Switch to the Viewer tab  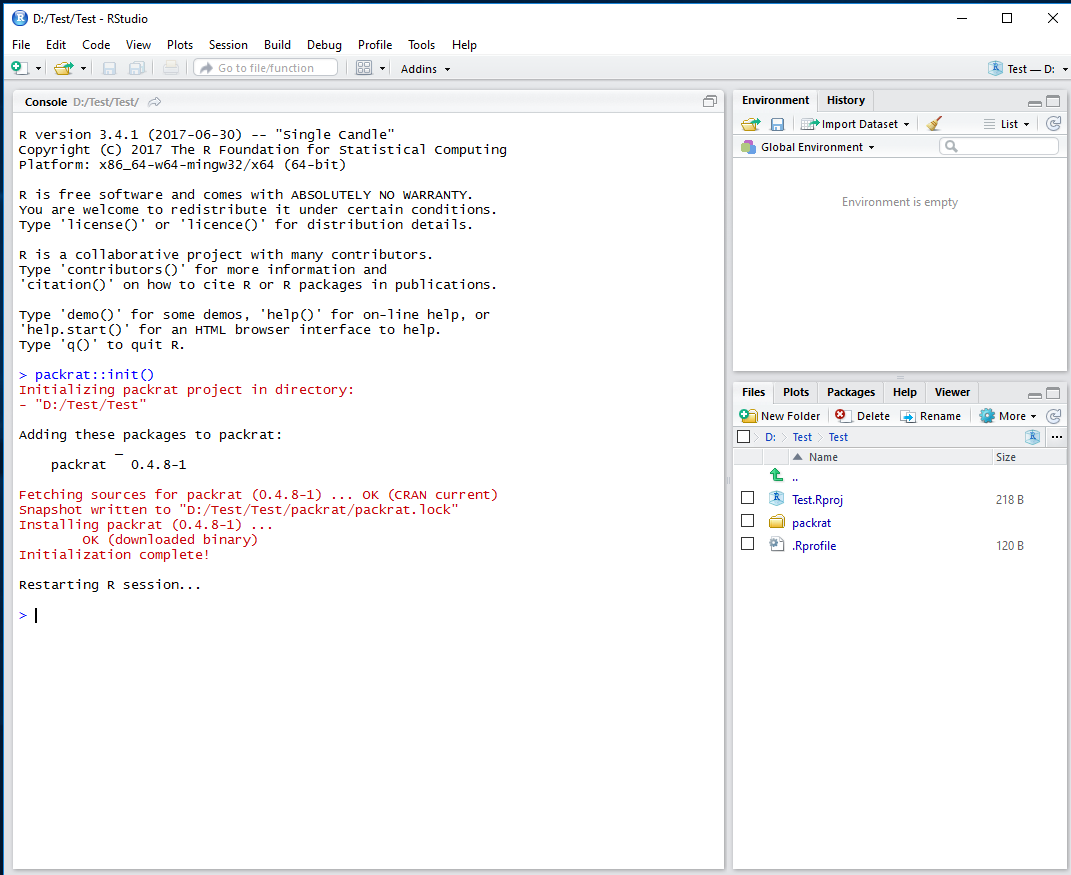952,392
